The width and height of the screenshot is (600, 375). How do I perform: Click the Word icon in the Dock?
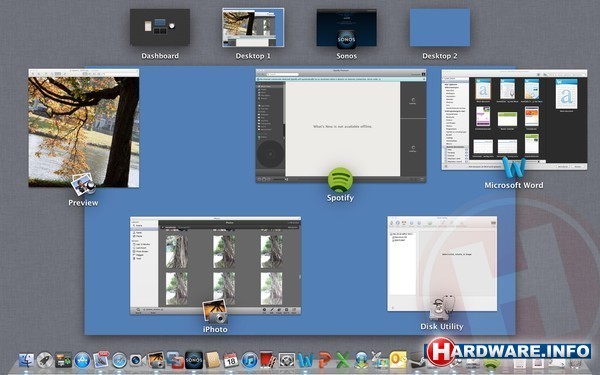click(306, 360)
